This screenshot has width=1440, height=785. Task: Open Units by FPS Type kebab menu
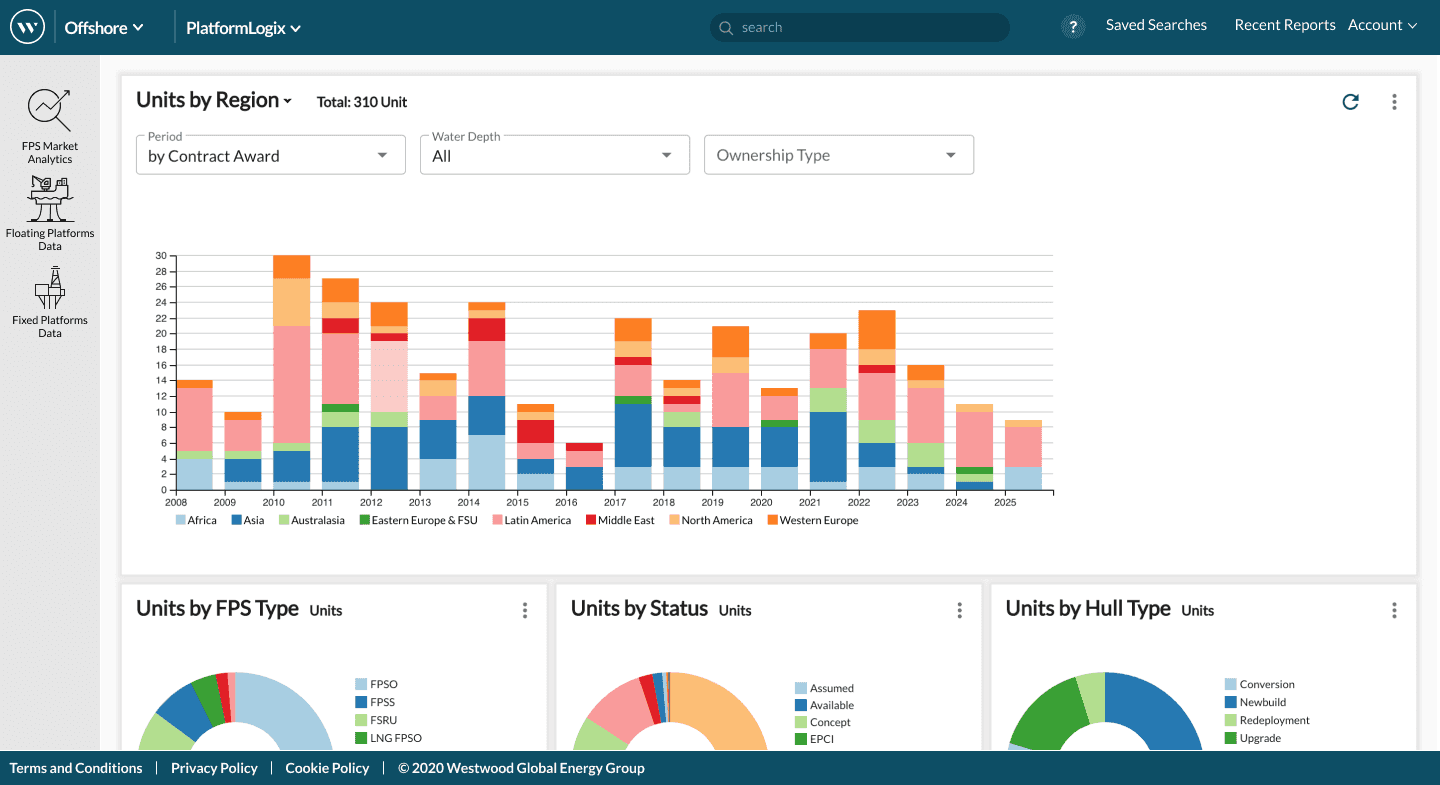pyautogui.click(x=525, y=610)
